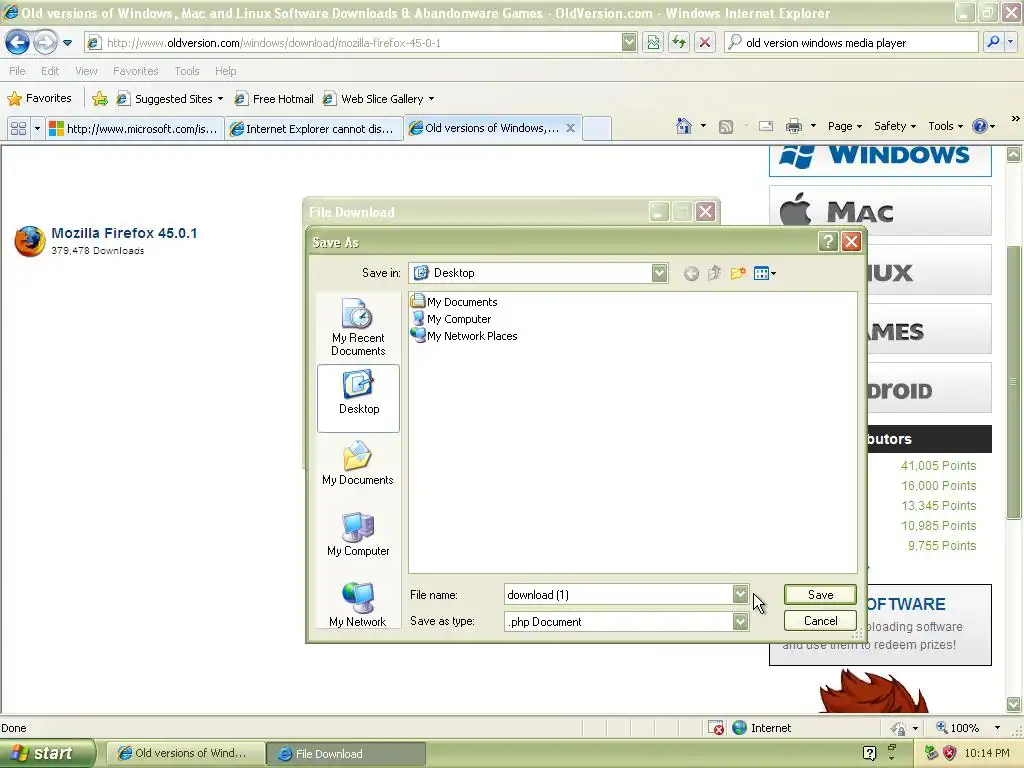This screenshot has height=768, width=1024.
Task: Open the Mac category banner
Action: (x=880, y=211)
